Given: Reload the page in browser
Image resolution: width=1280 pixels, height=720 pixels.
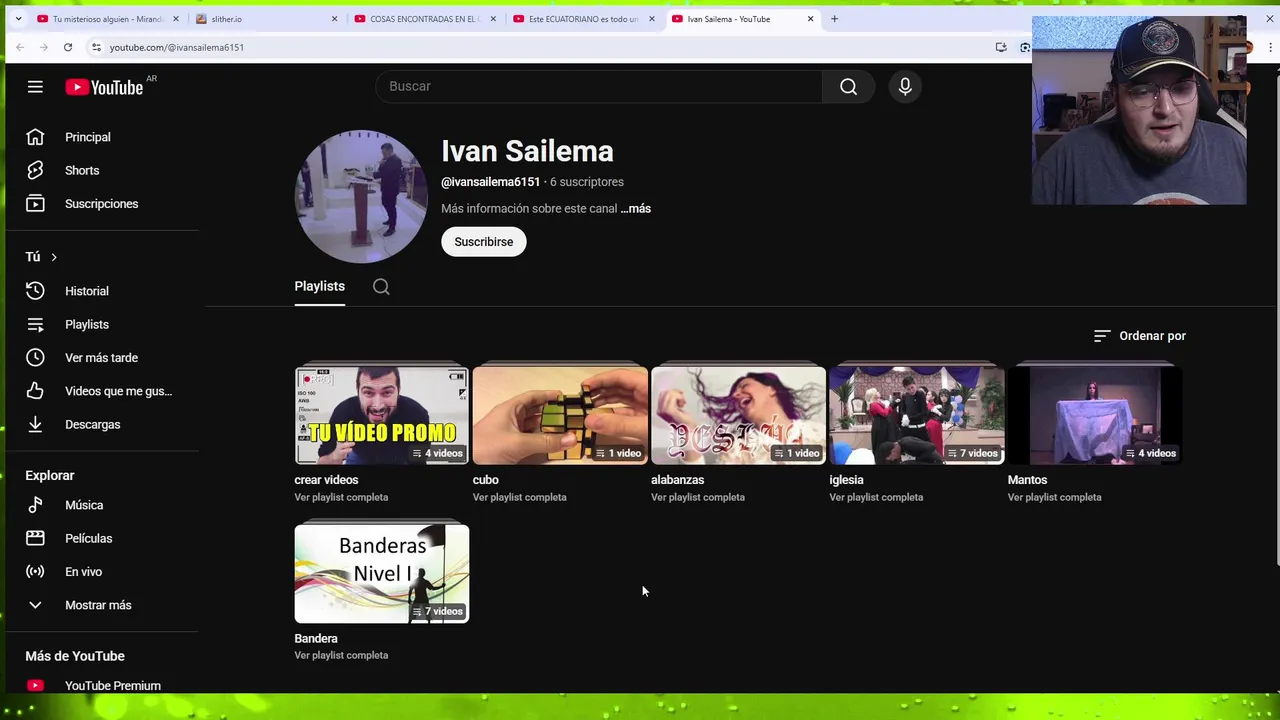Looking at the screenshot, I should click(x=68, y=47).
